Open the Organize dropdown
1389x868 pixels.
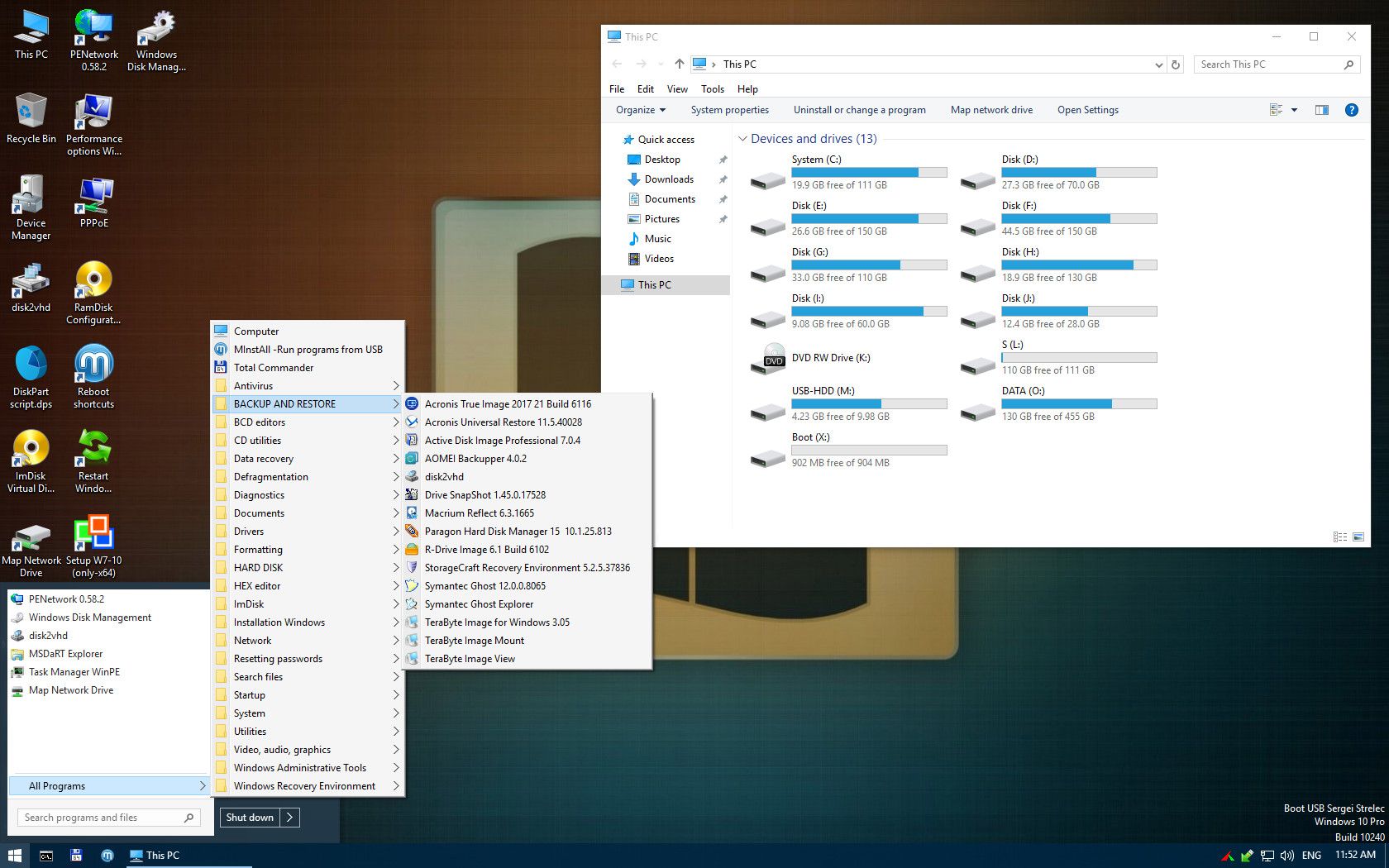click(x=640, y=110)
